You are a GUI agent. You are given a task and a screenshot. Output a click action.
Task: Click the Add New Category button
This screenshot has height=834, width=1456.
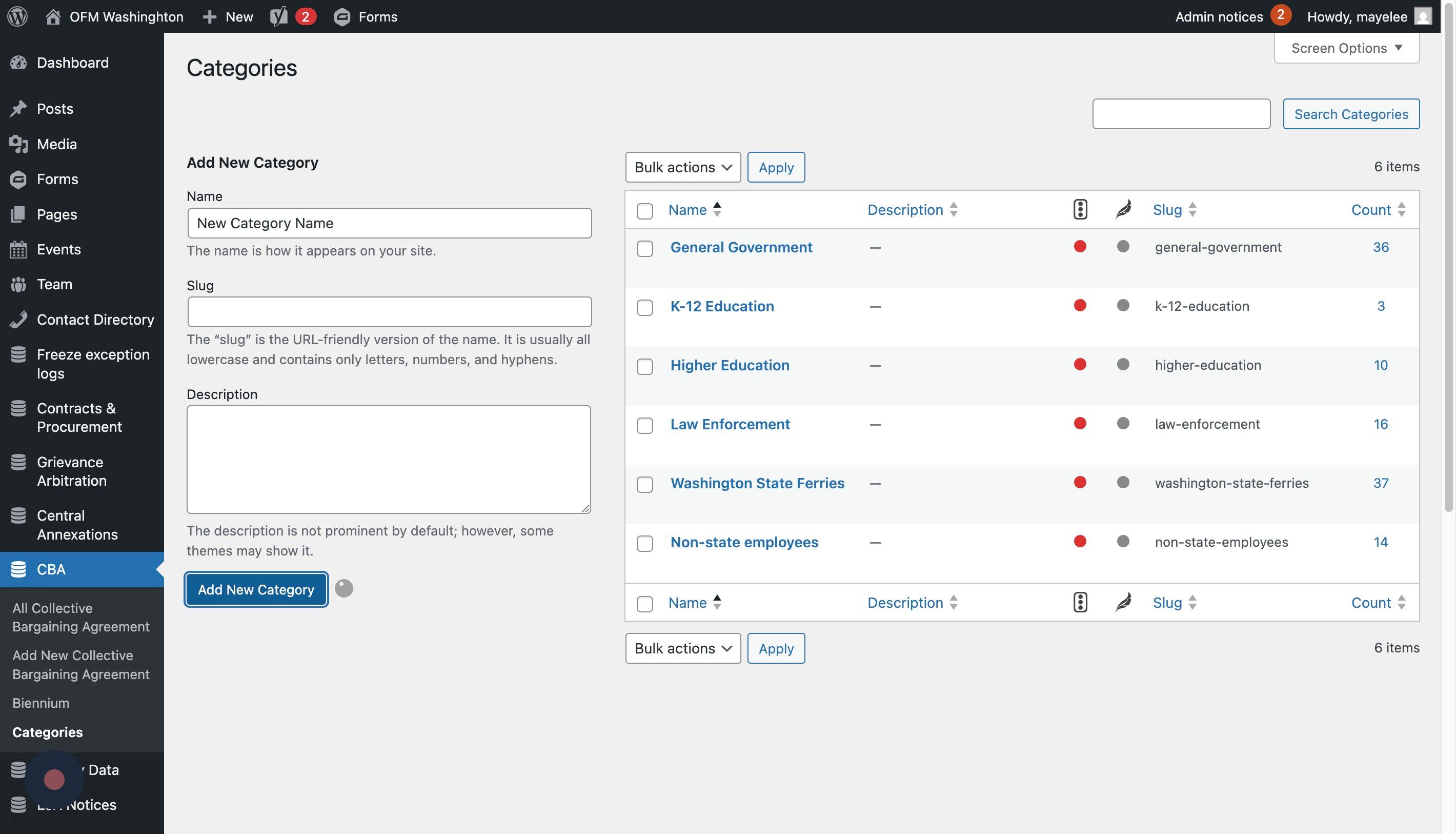click(x=256, y=589)
